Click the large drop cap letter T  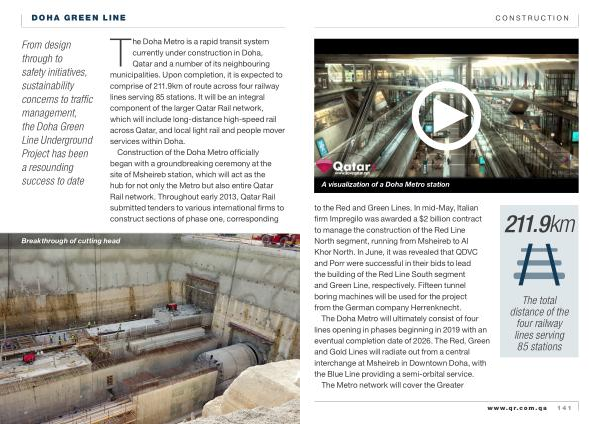tap(120, 52)
